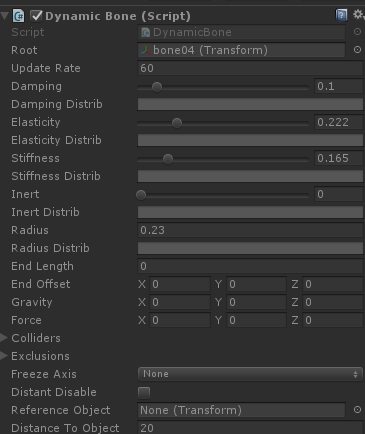Select the Gravity Y value field
365x434 pixels.
[256, 302]
